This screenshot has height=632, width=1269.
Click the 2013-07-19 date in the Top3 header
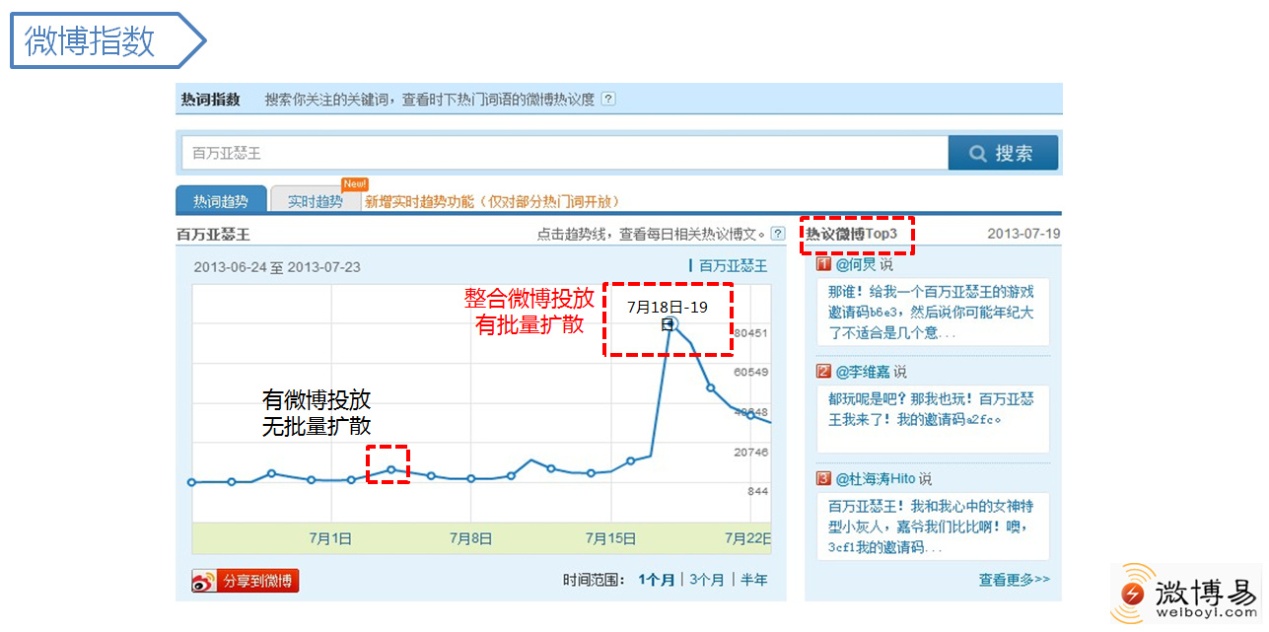point(1023,234)
